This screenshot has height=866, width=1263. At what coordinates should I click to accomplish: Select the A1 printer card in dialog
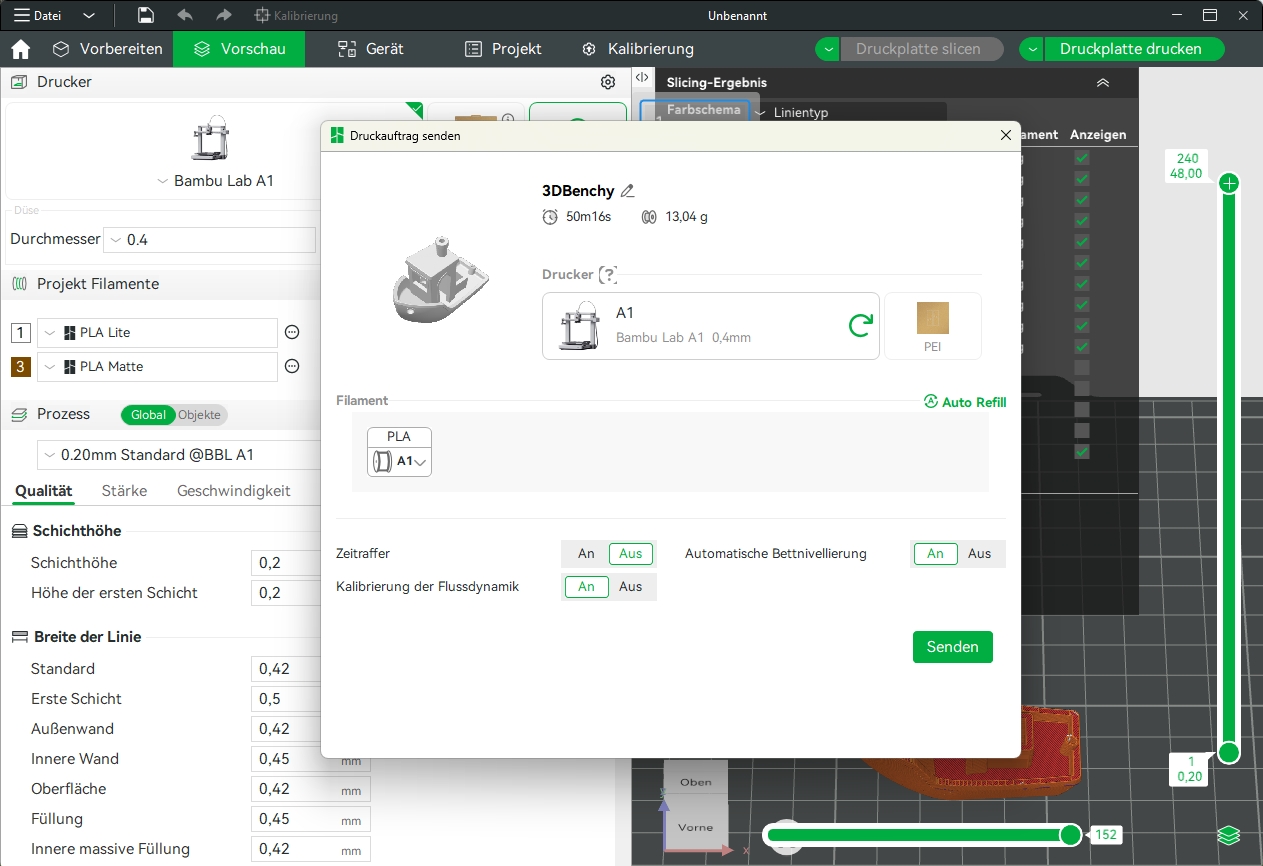coord(711,326)
